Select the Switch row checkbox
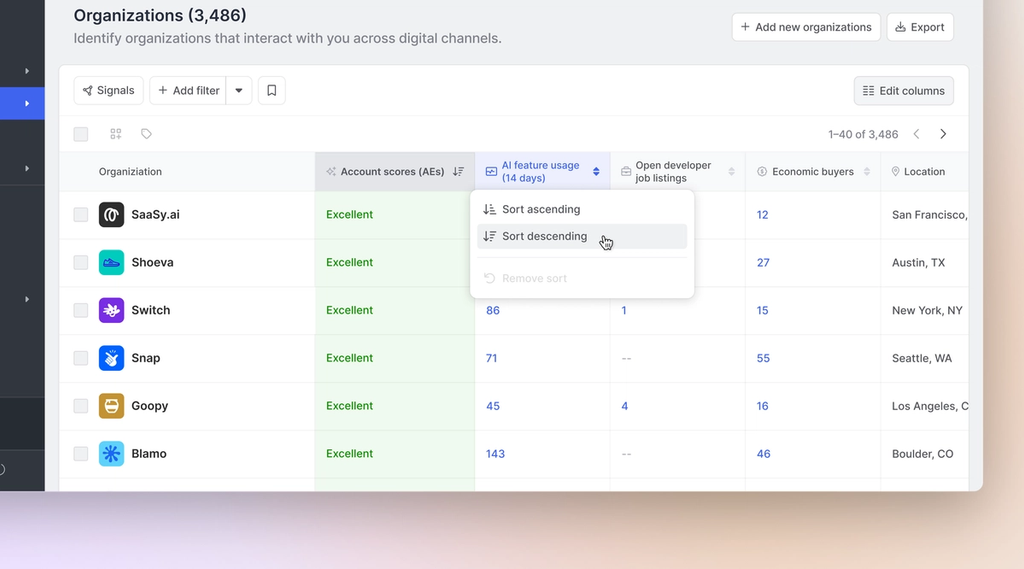Screen dimensions: 1024x569 [x=81, y=310]
